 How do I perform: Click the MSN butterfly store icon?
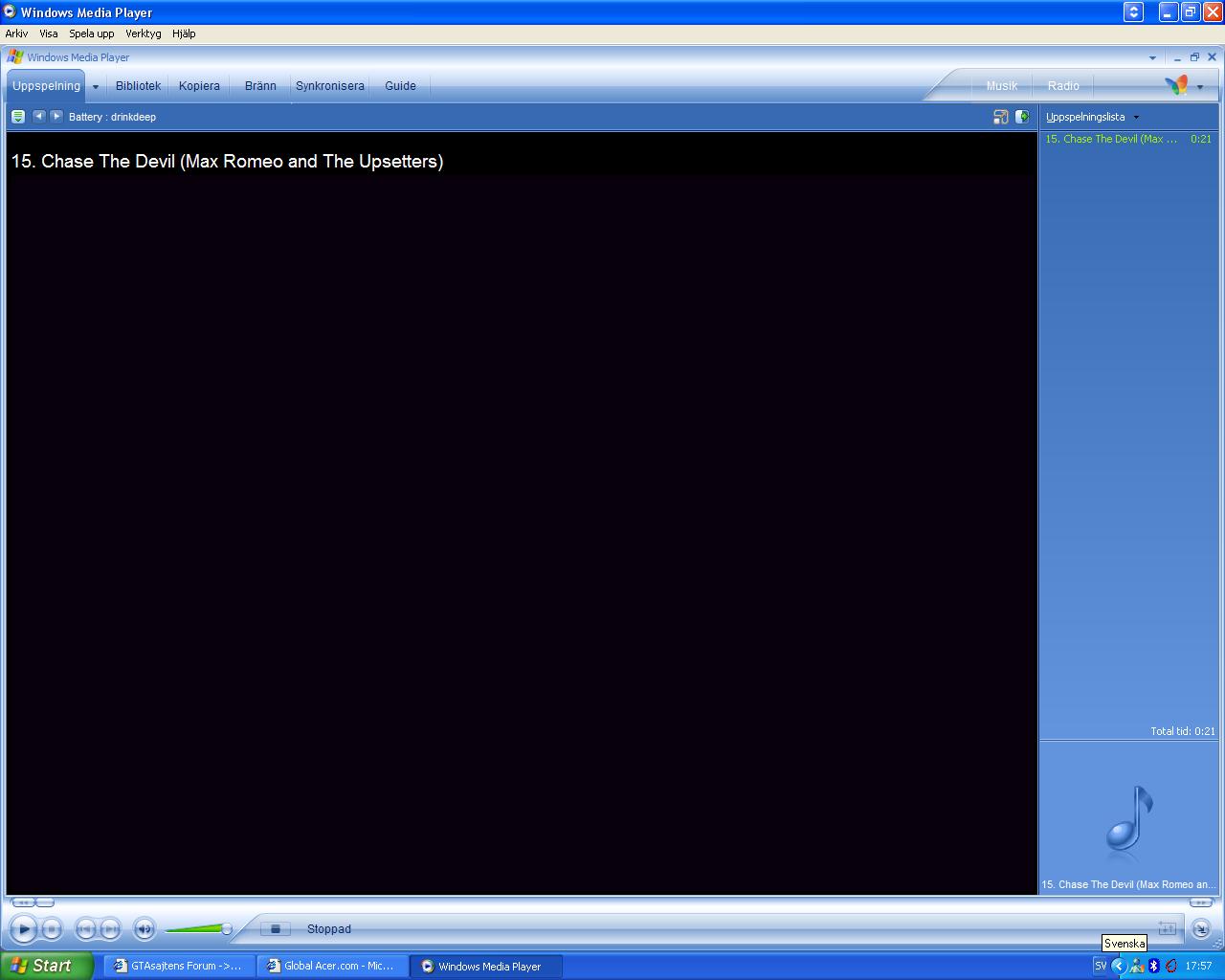pyautogui.click(x=1176, y=85)
